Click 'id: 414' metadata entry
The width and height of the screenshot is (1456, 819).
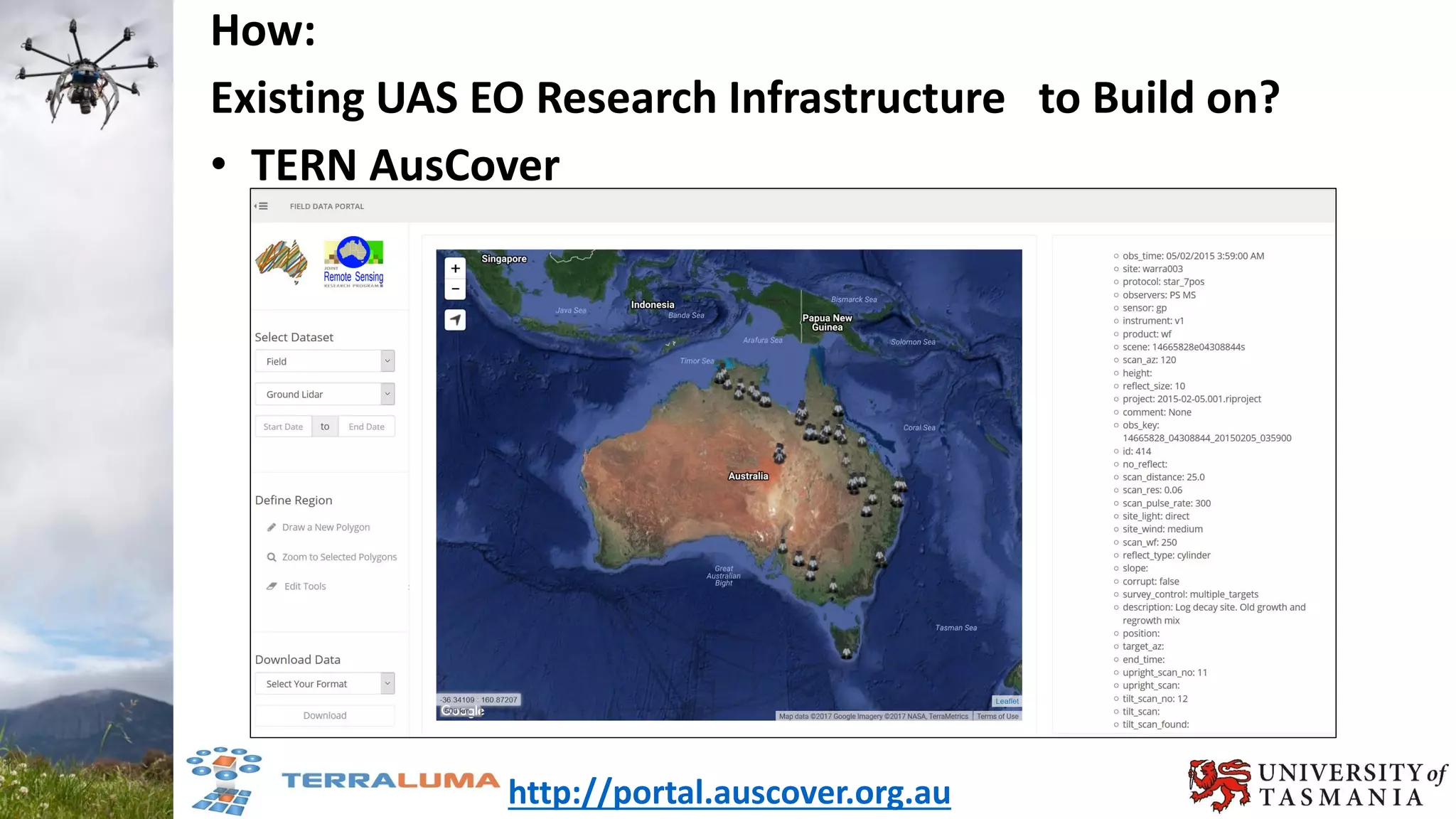click(x=1136, y=451)
